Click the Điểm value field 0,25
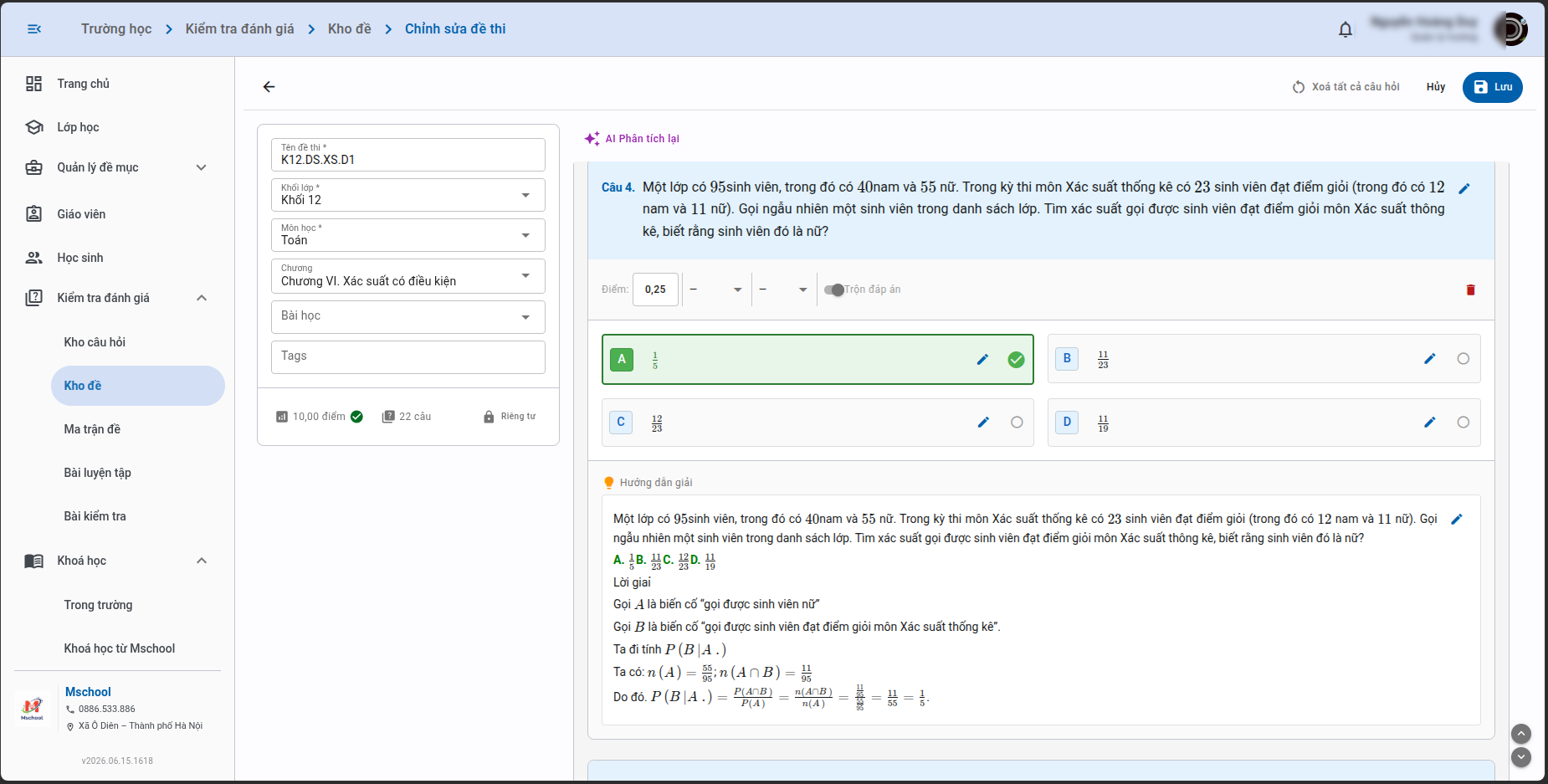This screenshot has height=784, width=1548. click(x=655, y=290)
